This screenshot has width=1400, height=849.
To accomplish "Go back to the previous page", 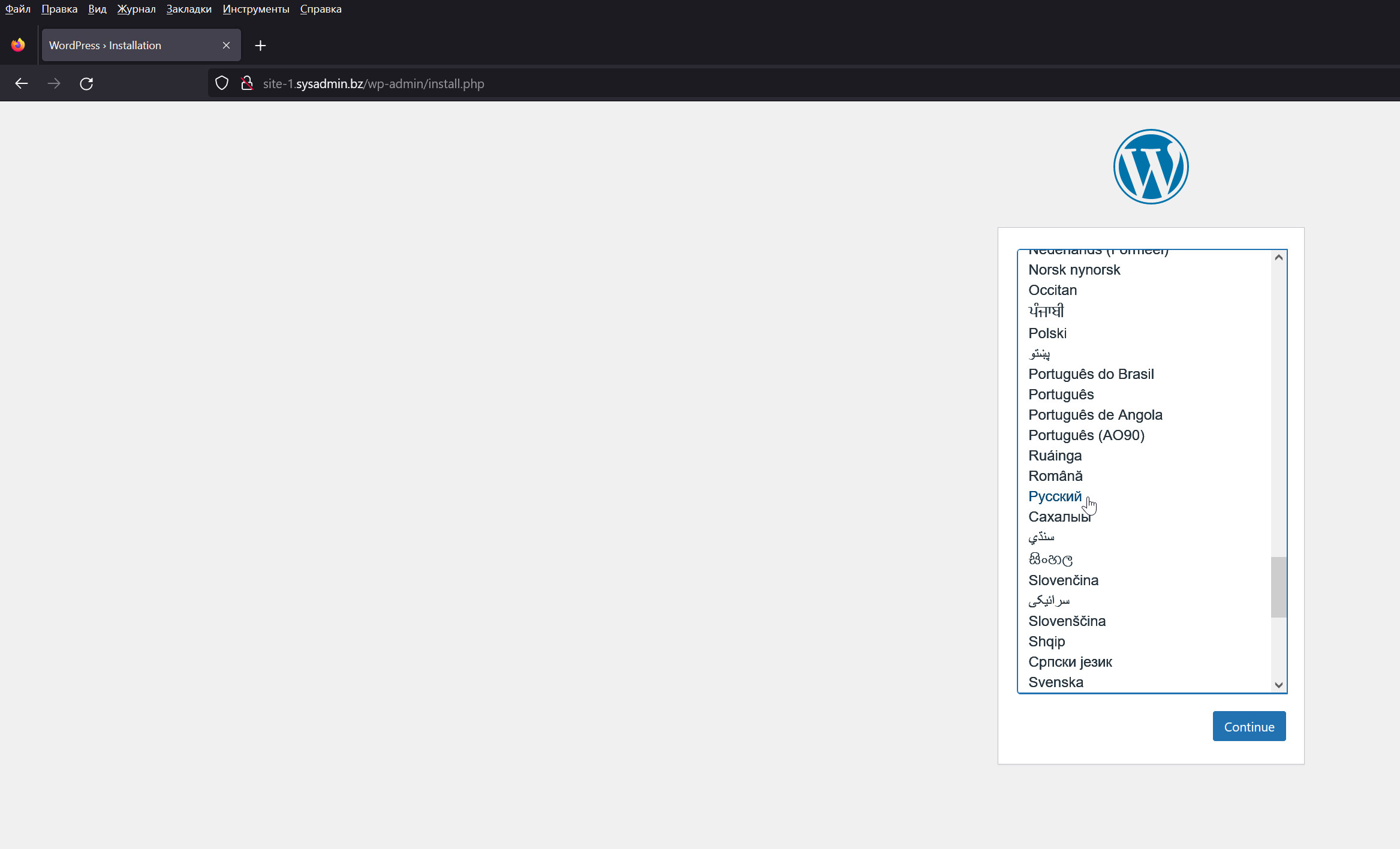I will [22, 83].
